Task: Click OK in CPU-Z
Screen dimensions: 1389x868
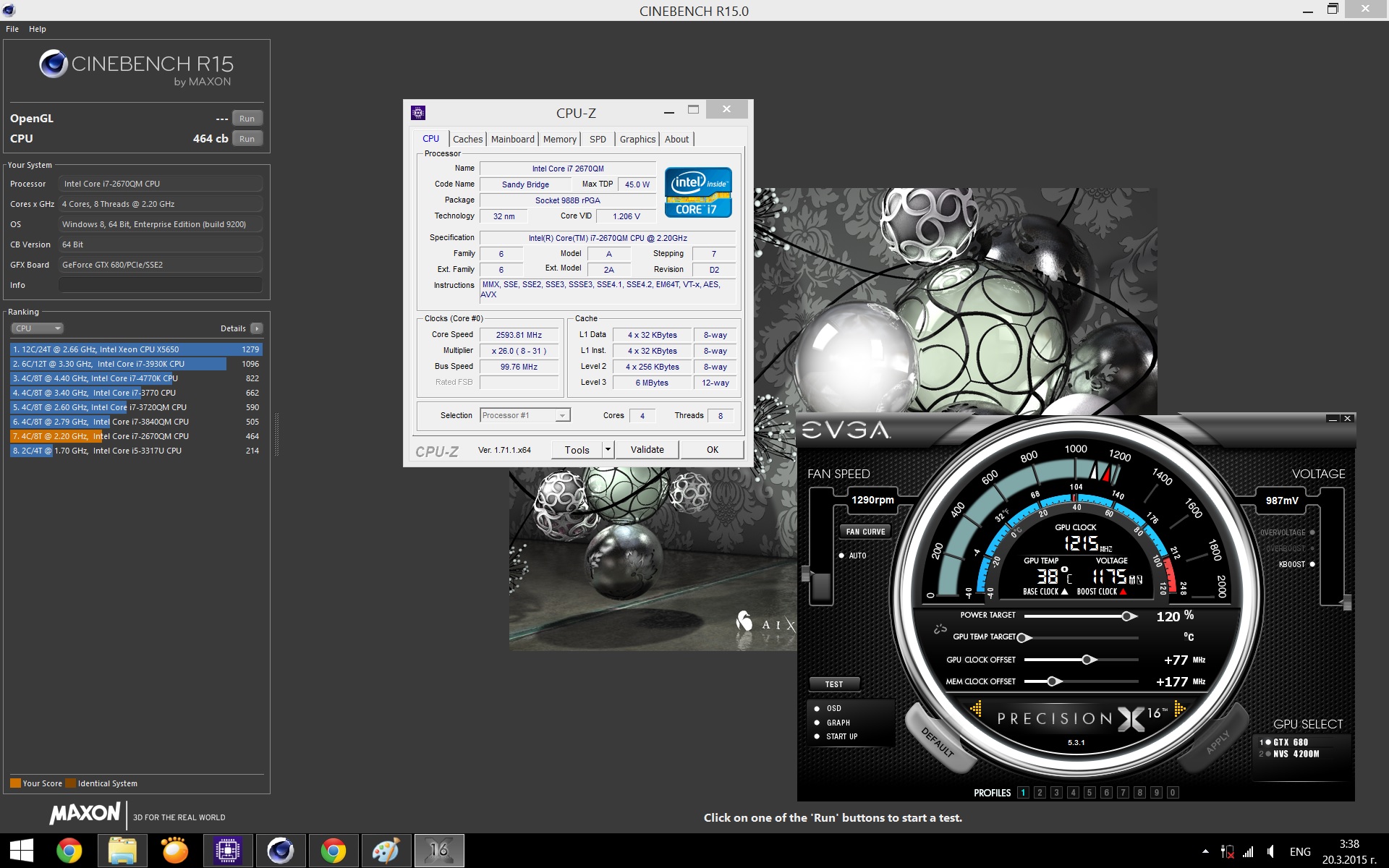Action: click(x=713, y=450)
